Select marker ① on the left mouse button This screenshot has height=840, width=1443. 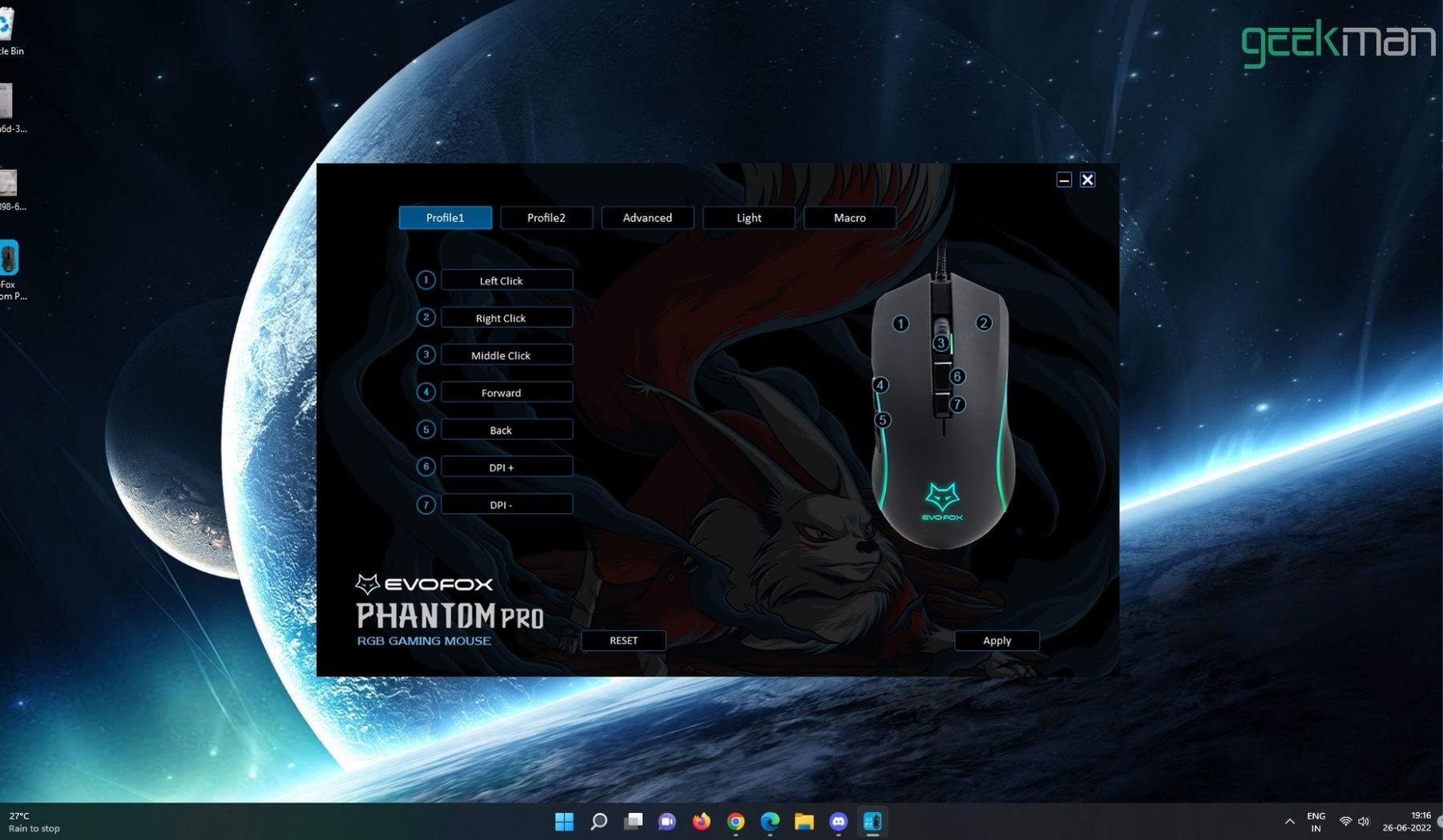[x=901, y=323]
